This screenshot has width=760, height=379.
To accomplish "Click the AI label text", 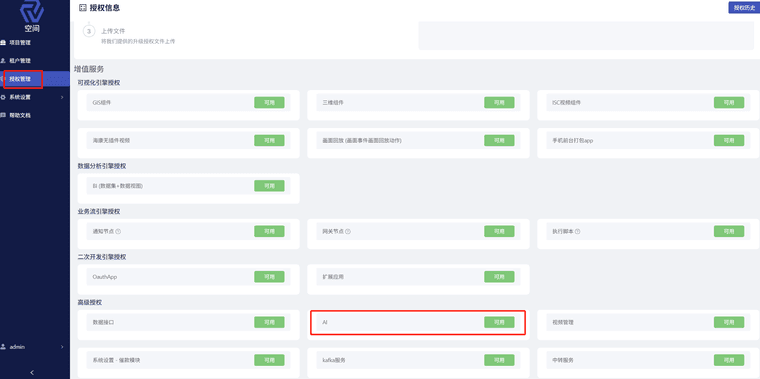I will pyautogui.click(x=325, y=322).
